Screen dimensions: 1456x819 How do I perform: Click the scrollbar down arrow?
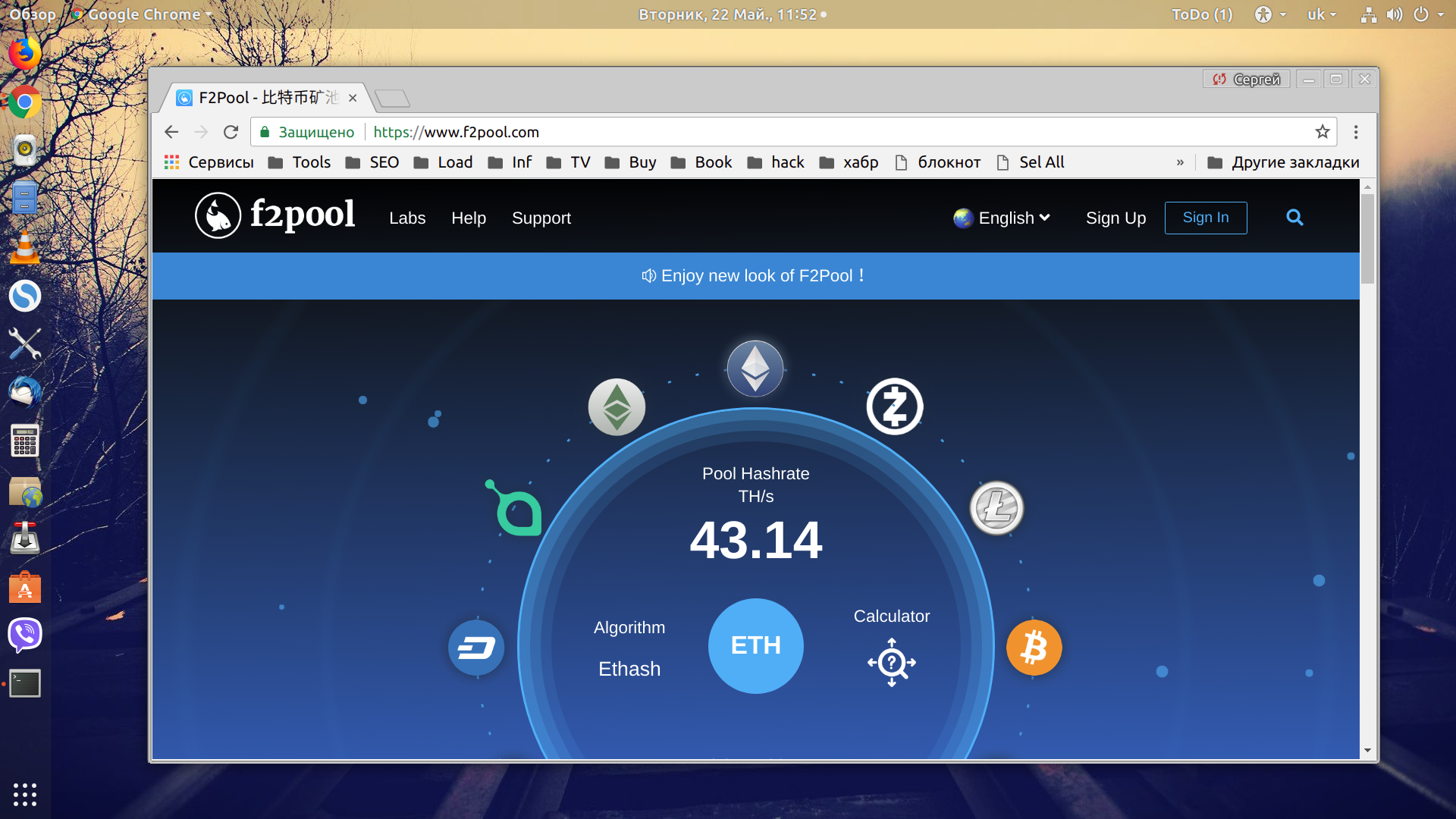(1367, 751)
